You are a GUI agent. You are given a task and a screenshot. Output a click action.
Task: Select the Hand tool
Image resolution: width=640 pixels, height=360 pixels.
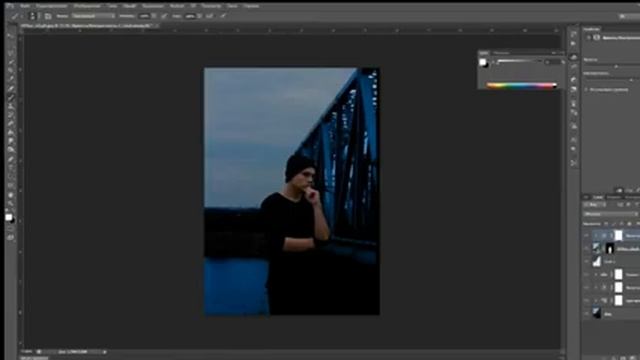coord(10,195)
